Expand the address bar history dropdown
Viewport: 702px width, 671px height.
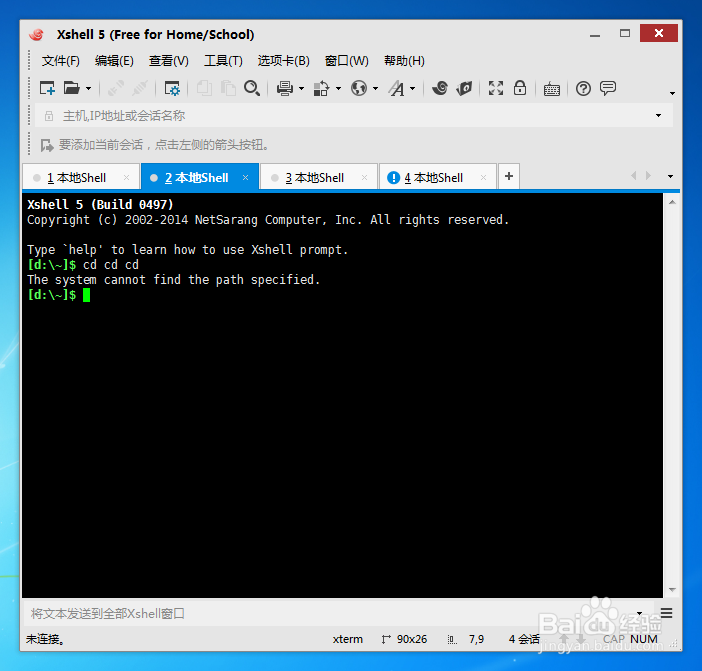[658, 115]
